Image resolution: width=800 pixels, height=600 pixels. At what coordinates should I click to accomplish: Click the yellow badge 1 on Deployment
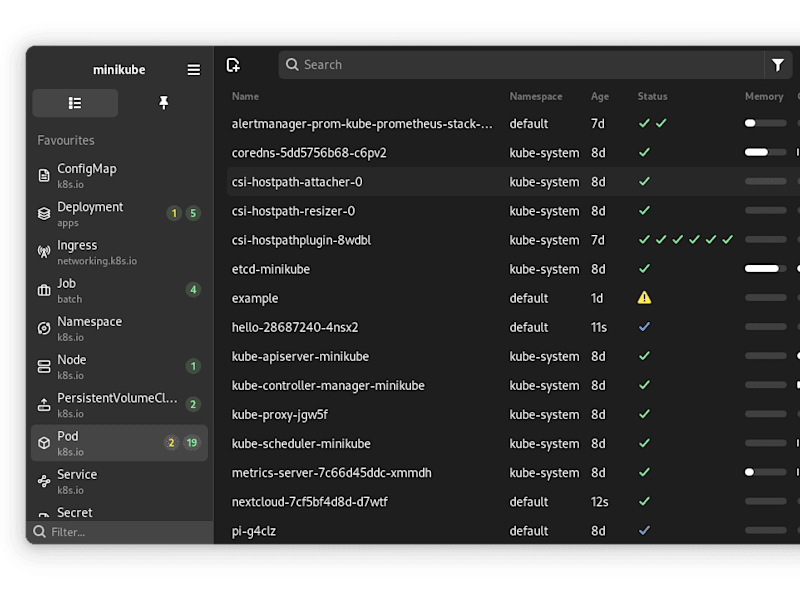coord(174,213)
